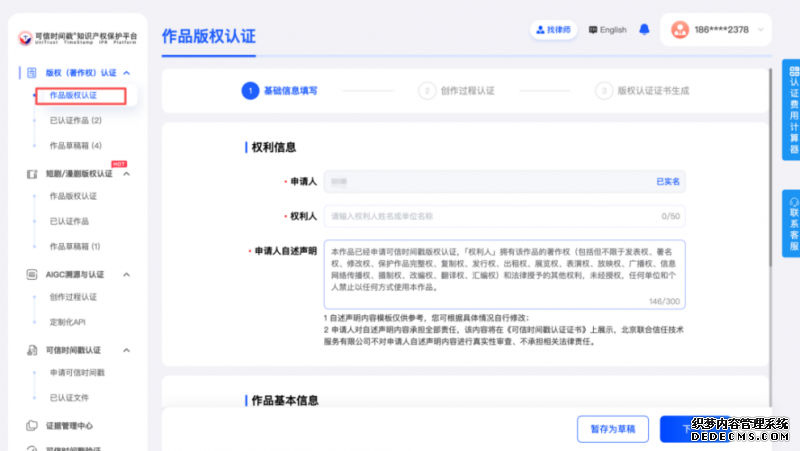This screenshot has height=451, width=800.
Task: Click the user avatar icon
Action: click(x=680, y=30)
